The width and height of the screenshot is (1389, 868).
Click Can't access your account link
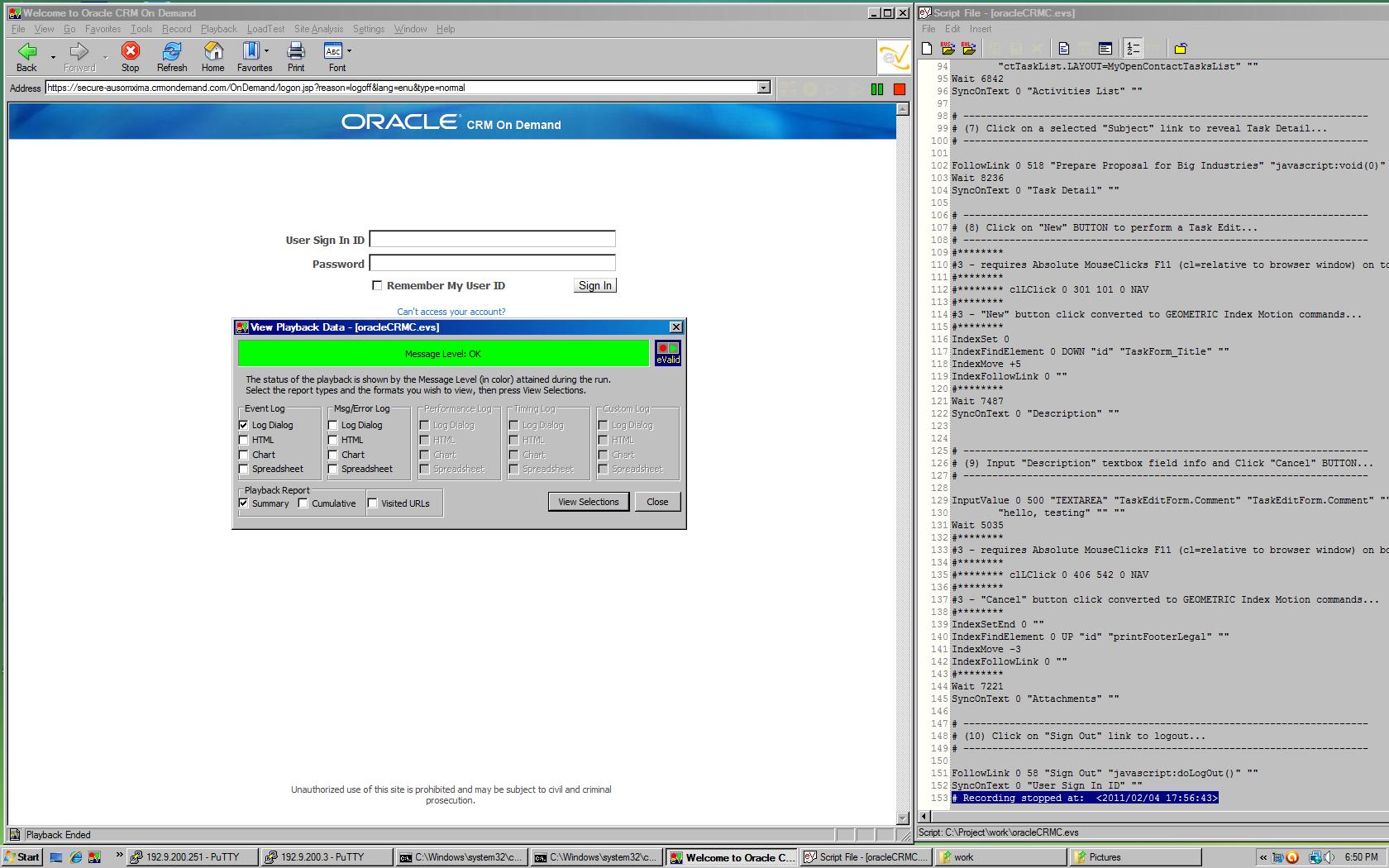point(451,312)
